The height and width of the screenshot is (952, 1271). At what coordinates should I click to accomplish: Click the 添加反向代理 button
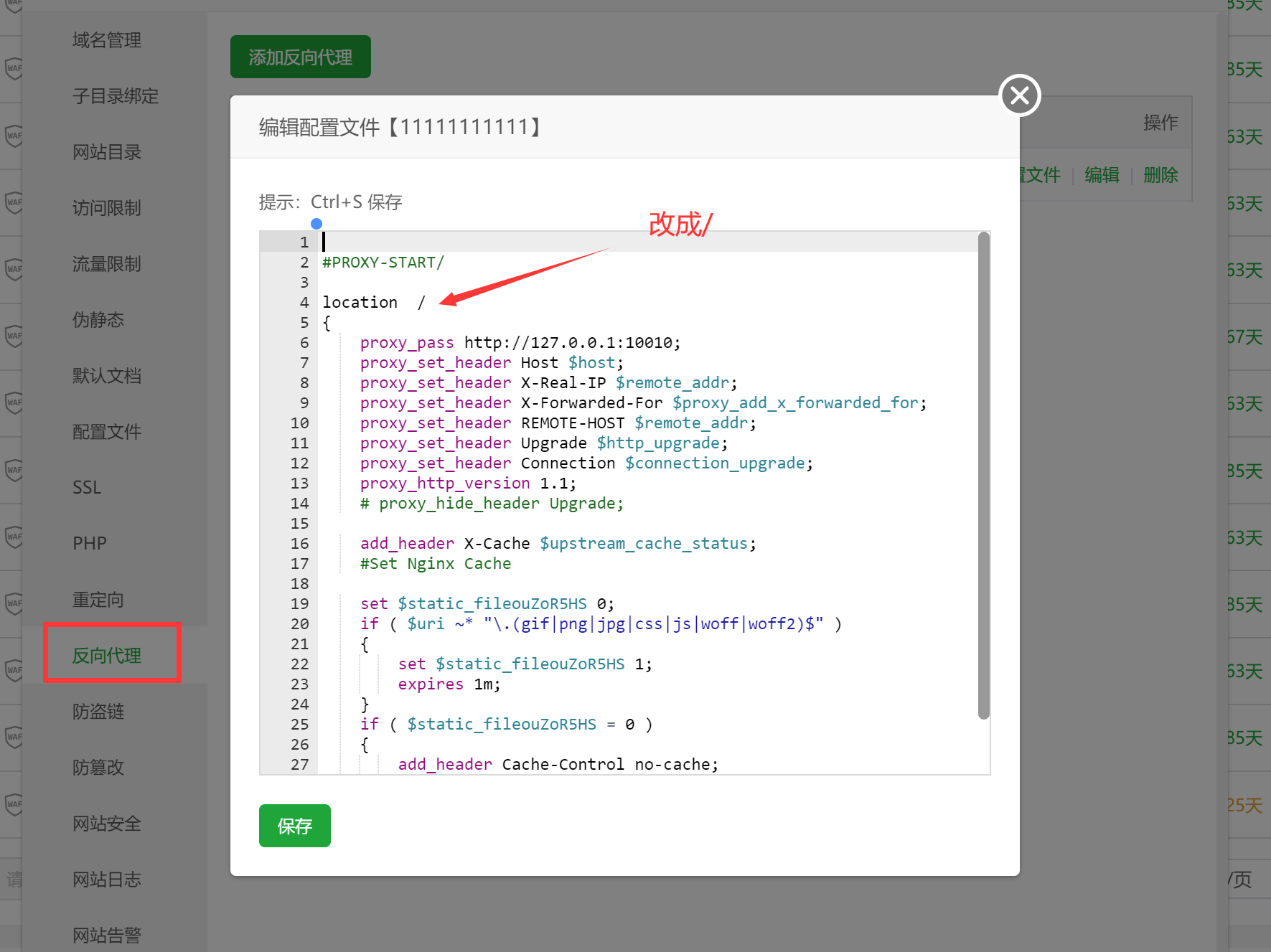[x=300, y=57]
